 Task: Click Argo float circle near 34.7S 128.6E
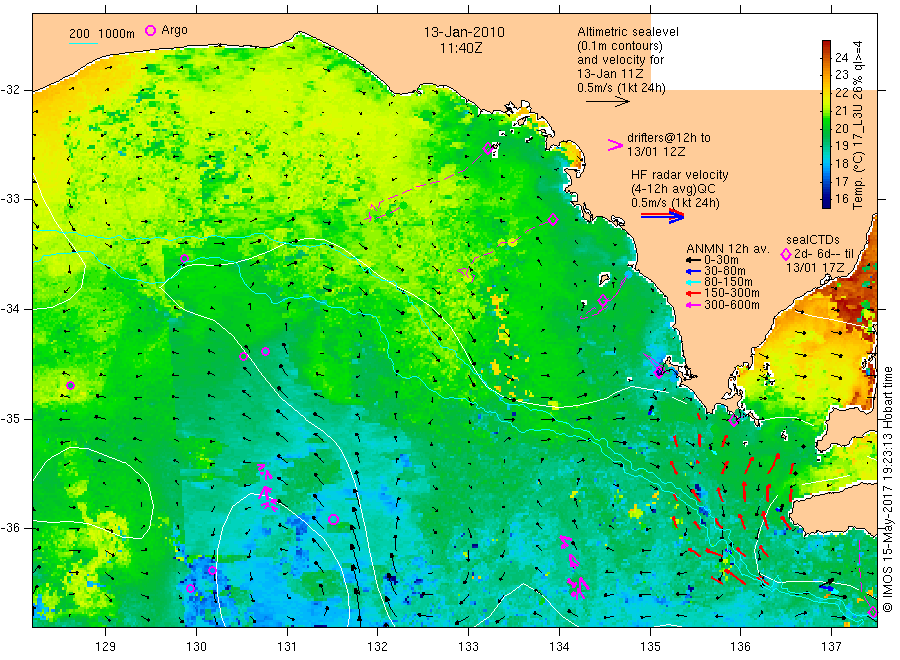click(71, 385)
